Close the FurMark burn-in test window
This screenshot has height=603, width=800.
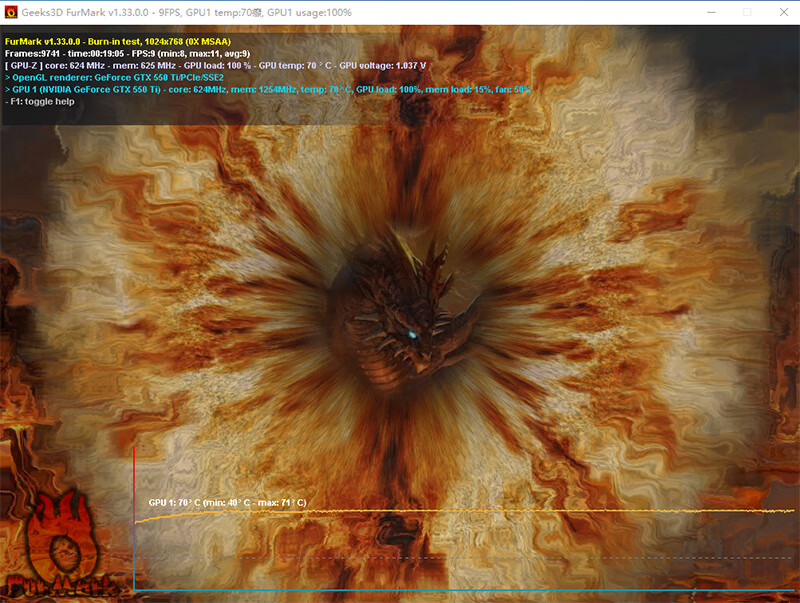pyautogui.click(x=784, y=12)
